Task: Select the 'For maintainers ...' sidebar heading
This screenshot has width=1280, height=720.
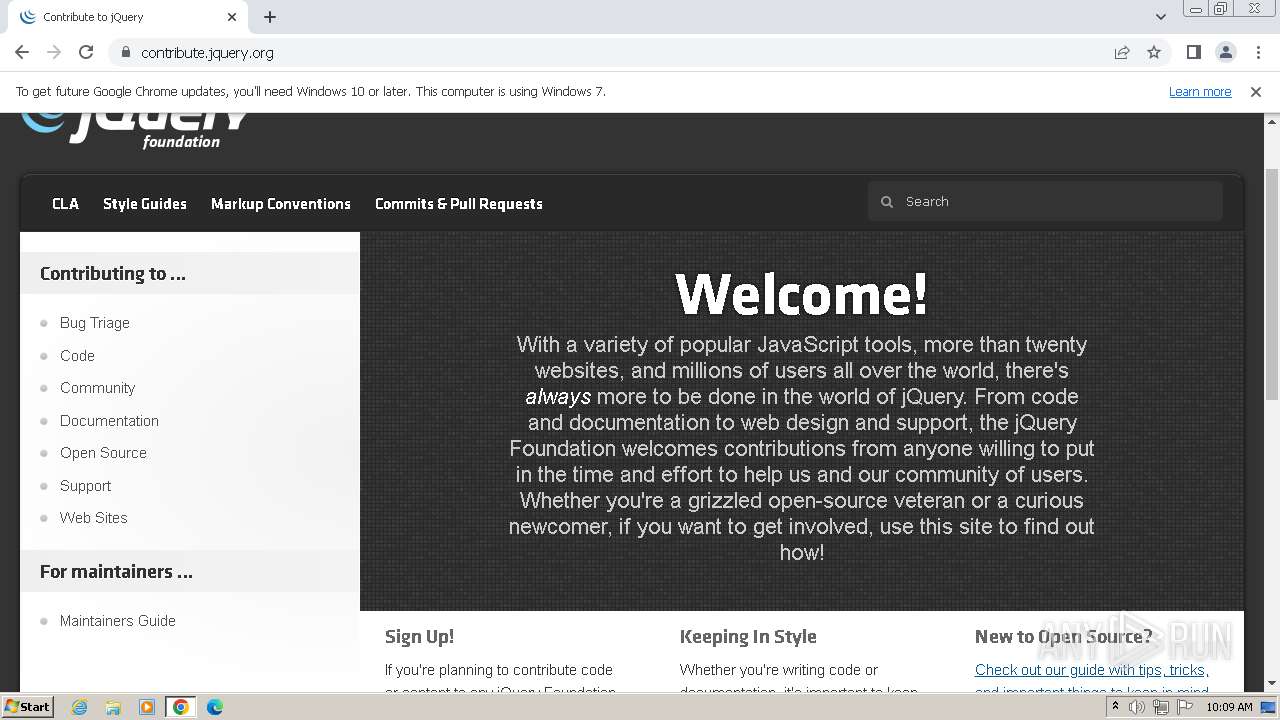Action: 116,572
